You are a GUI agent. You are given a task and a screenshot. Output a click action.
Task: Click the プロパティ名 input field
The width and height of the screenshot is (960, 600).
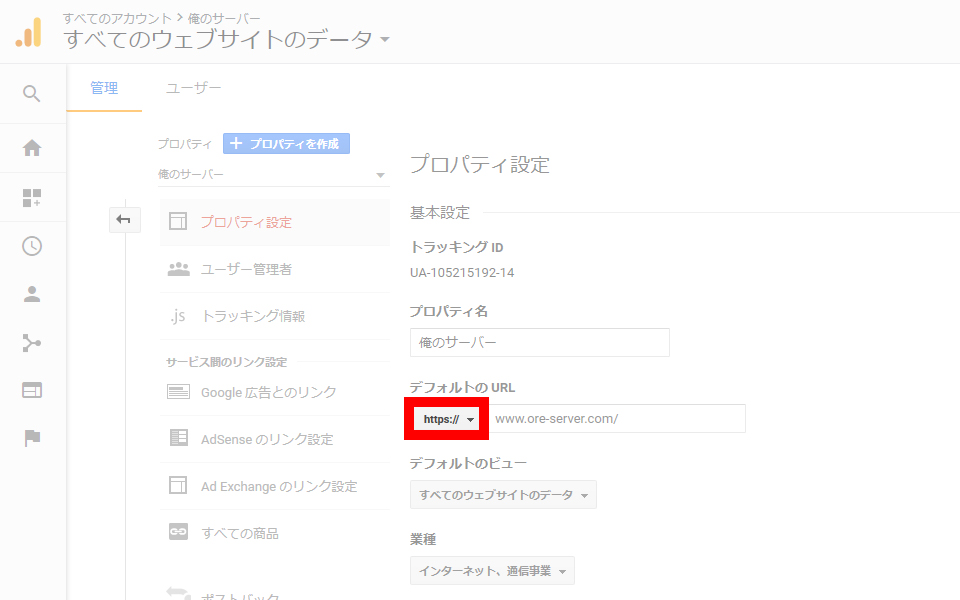[539, 342]
